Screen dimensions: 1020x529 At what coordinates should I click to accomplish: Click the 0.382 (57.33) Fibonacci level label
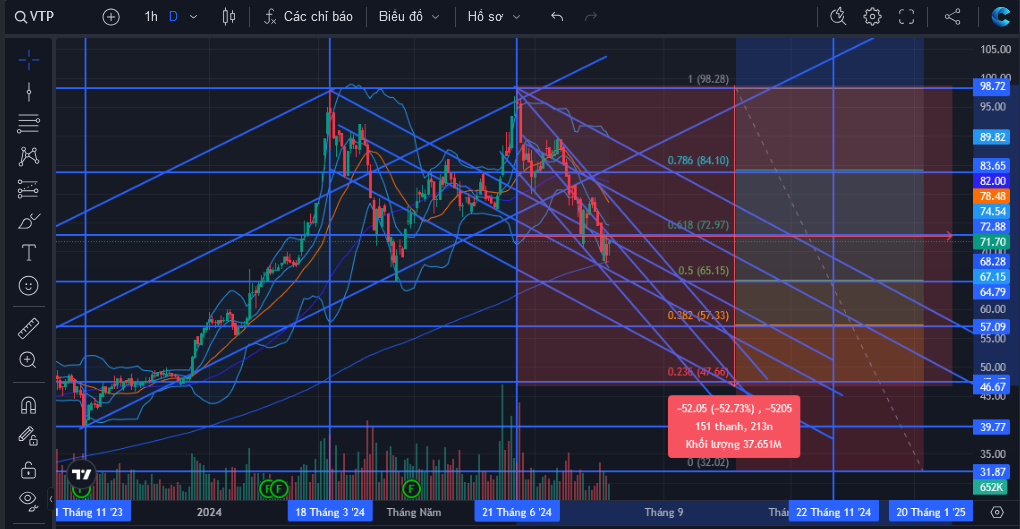tap(698, 315)
